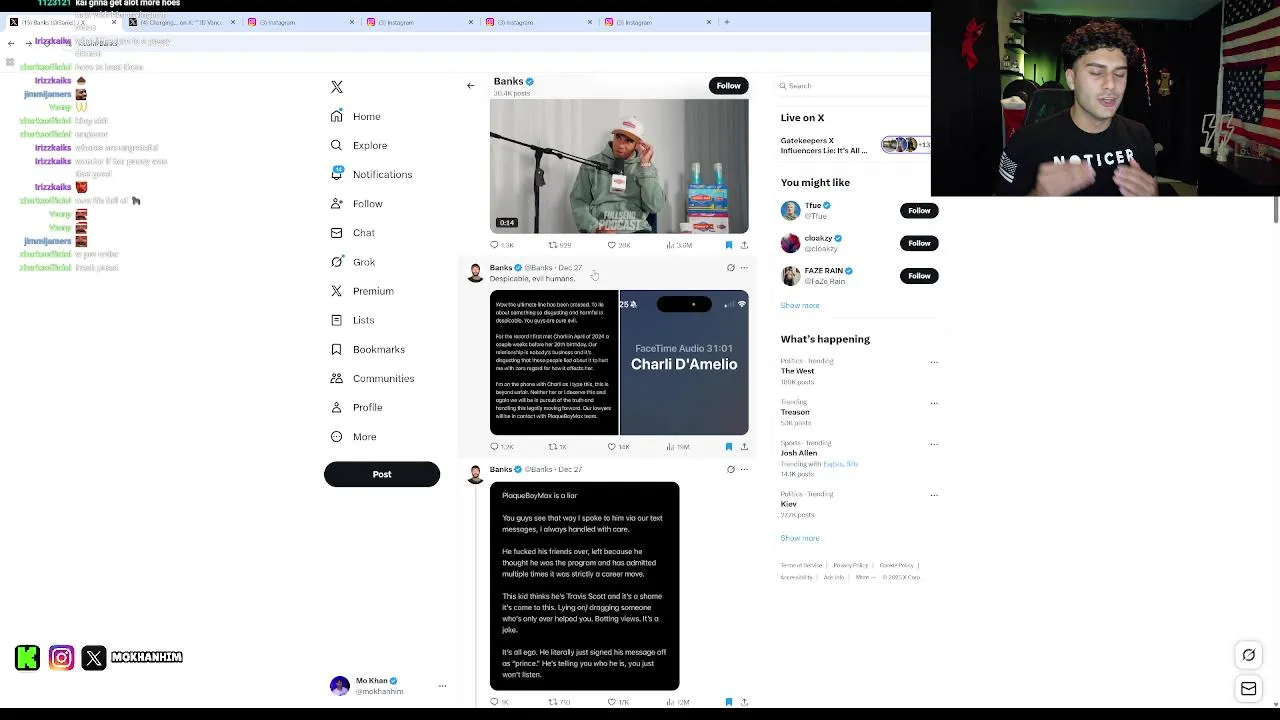Open a new browser tab
This screenshot has height=720, width=1280.
pos(727,22)
